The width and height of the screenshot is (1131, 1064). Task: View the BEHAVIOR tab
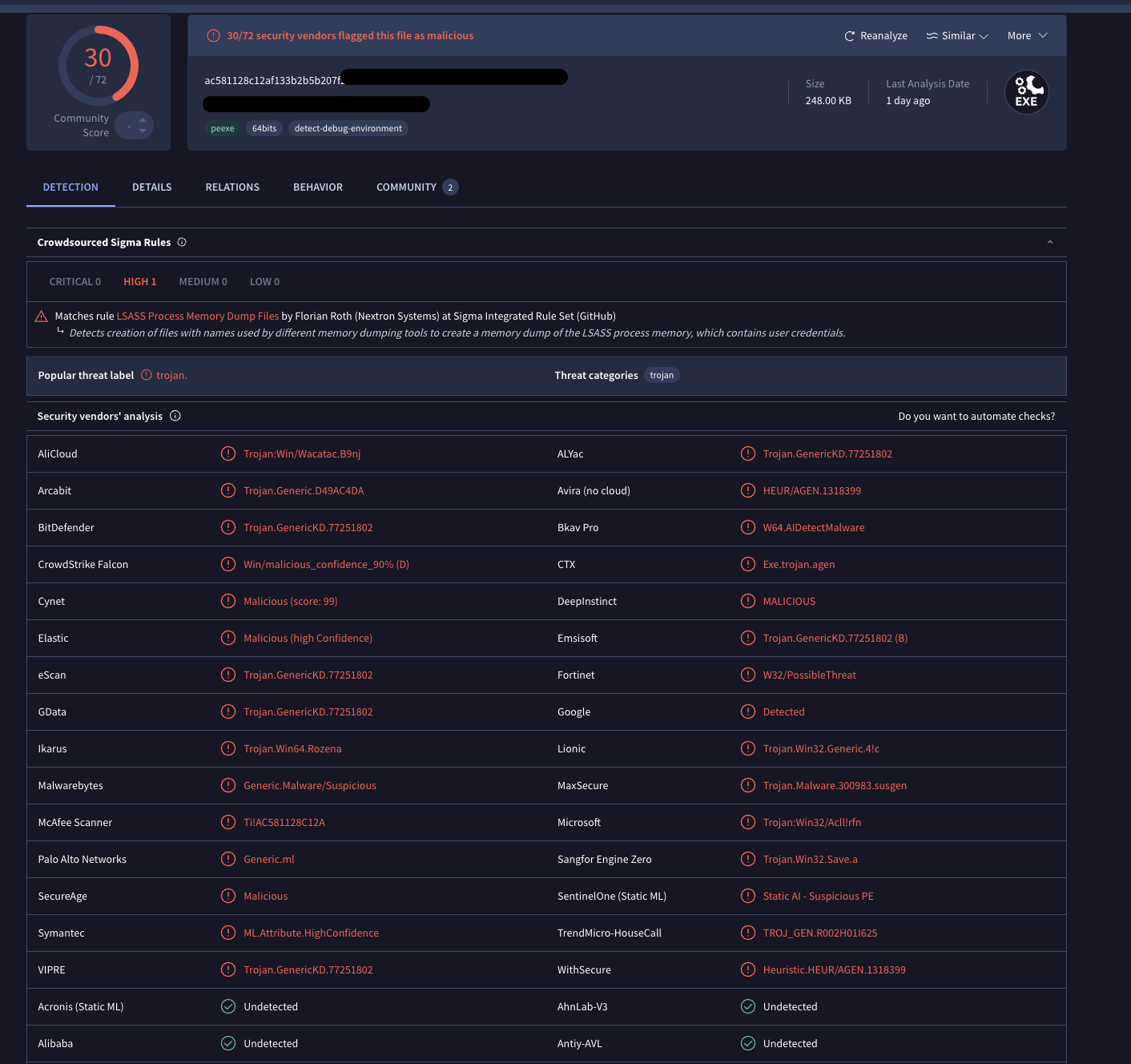[318, 187]
